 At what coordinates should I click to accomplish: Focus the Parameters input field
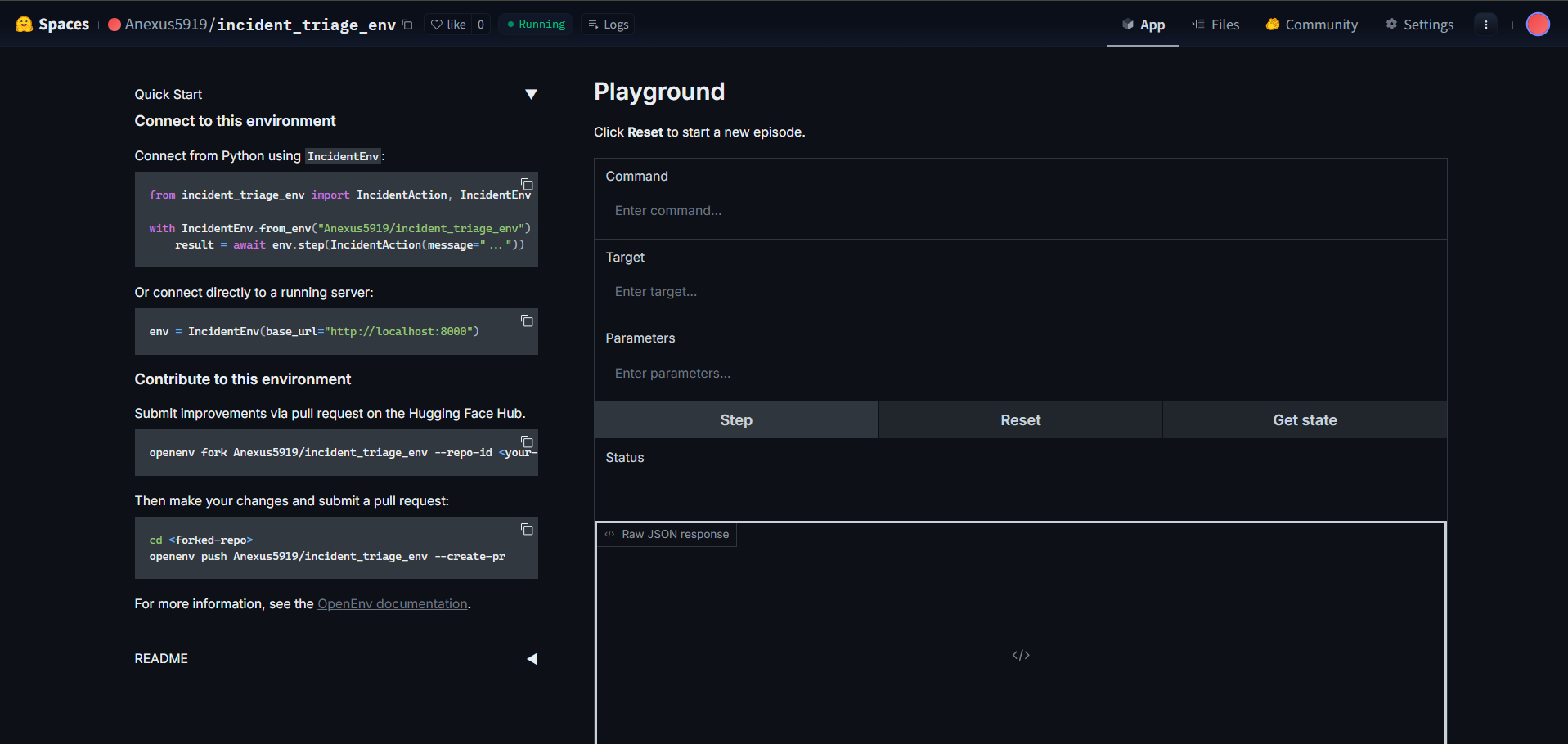1020,374
